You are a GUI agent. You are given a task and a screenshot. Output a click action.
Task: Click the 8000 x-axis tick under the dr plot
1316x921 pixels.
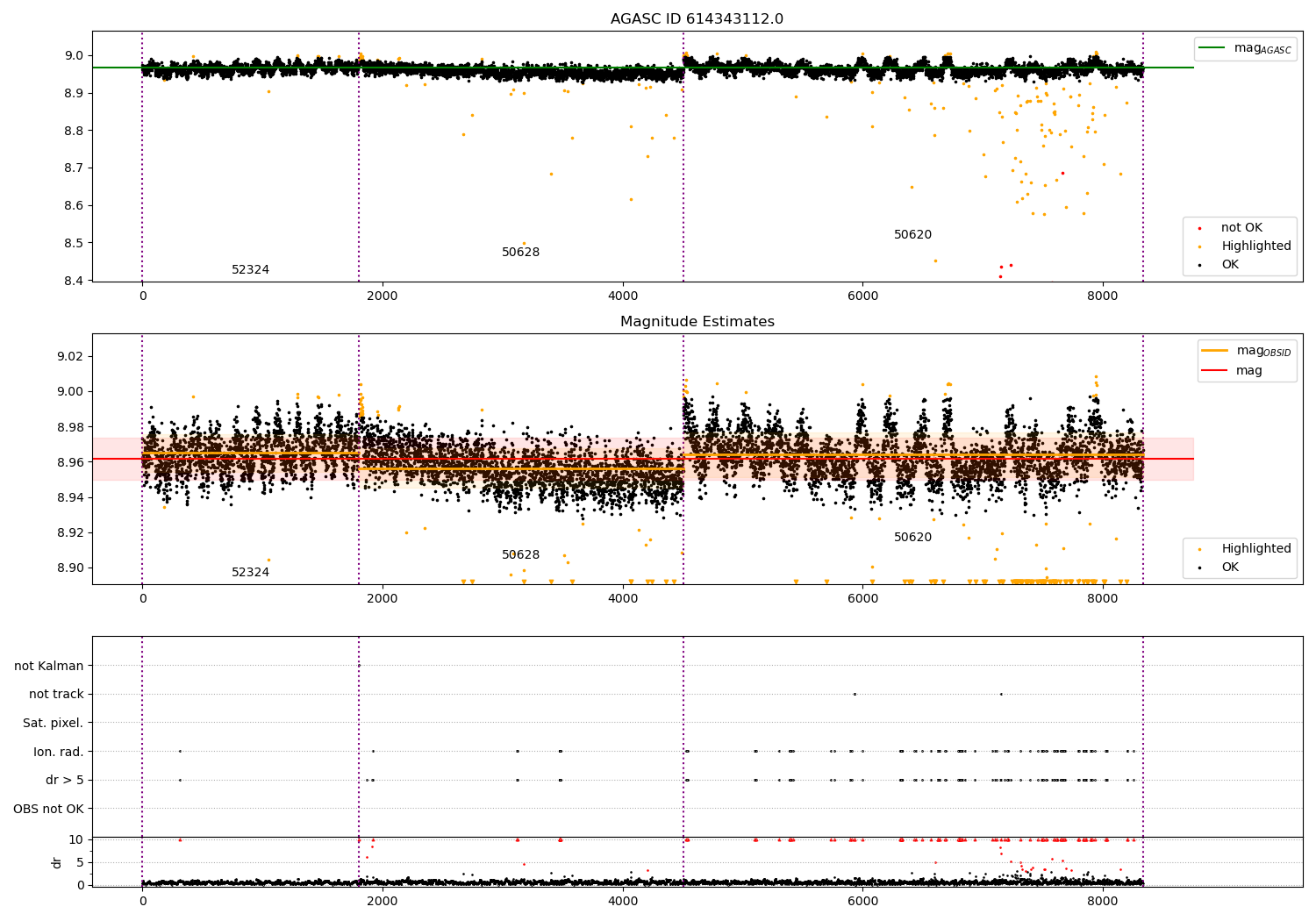(1103, 902)
